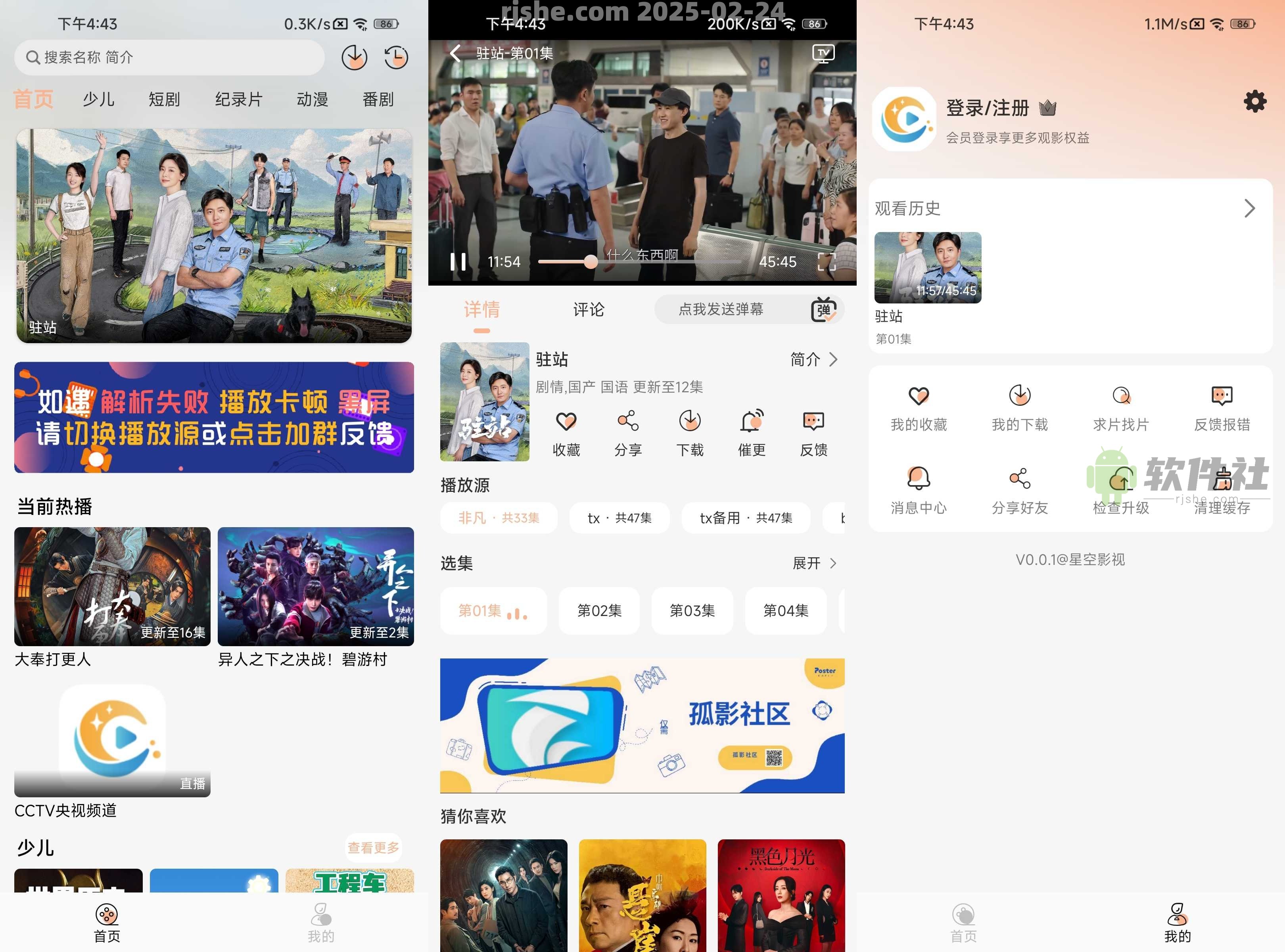The width and height of the screenshot is (1285, 952).
Task: Select episode 第02集
Action: coord(599,611)
